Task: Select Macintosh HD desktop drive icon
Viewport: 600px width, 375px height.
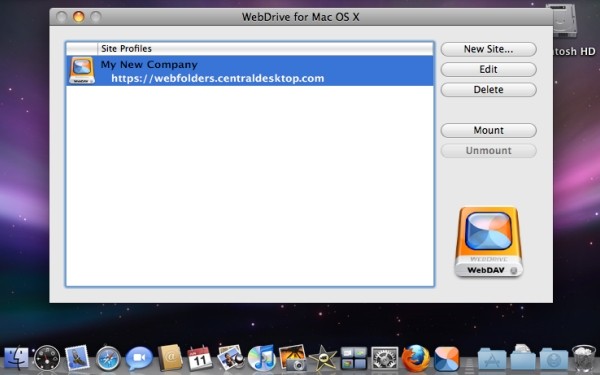Action: point(564,21)
